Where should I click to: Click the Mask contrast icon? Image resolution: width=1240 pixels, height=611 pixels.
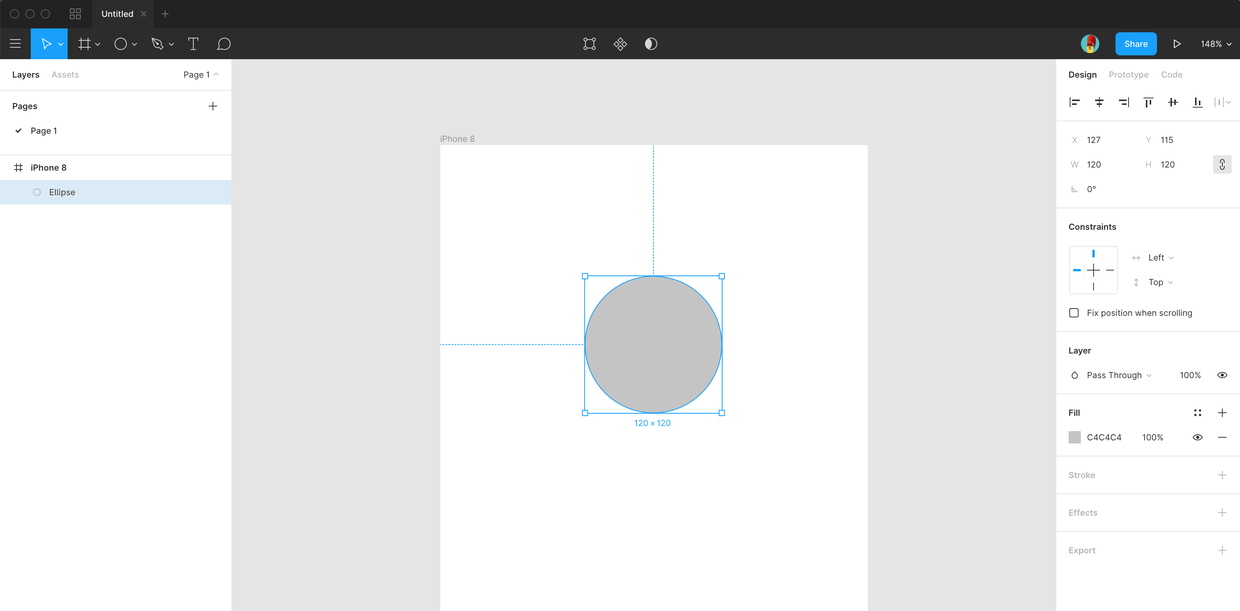pos(651,44)
